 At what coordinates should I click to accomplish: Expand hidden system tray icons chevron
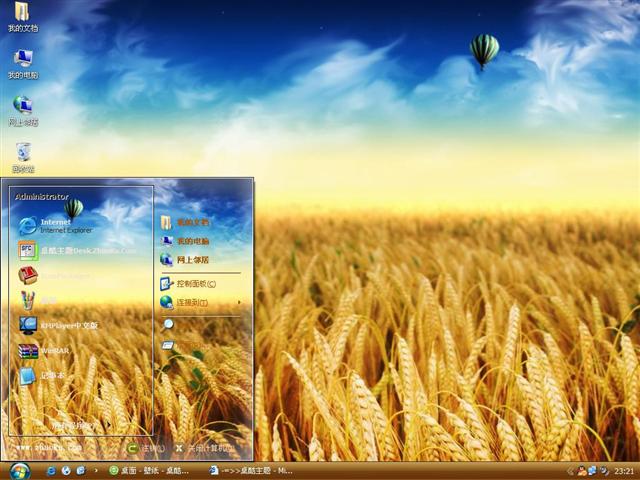point(570,471)
